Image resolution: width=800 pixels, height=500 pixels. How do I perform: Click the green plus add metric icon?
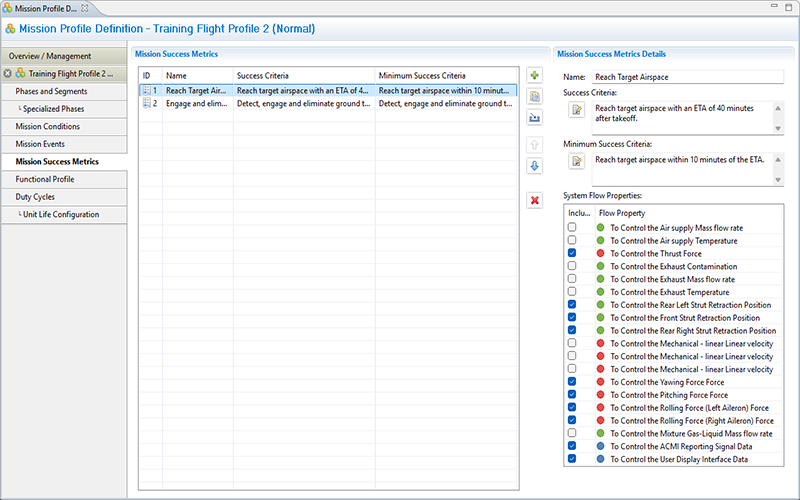pos(534,76)
